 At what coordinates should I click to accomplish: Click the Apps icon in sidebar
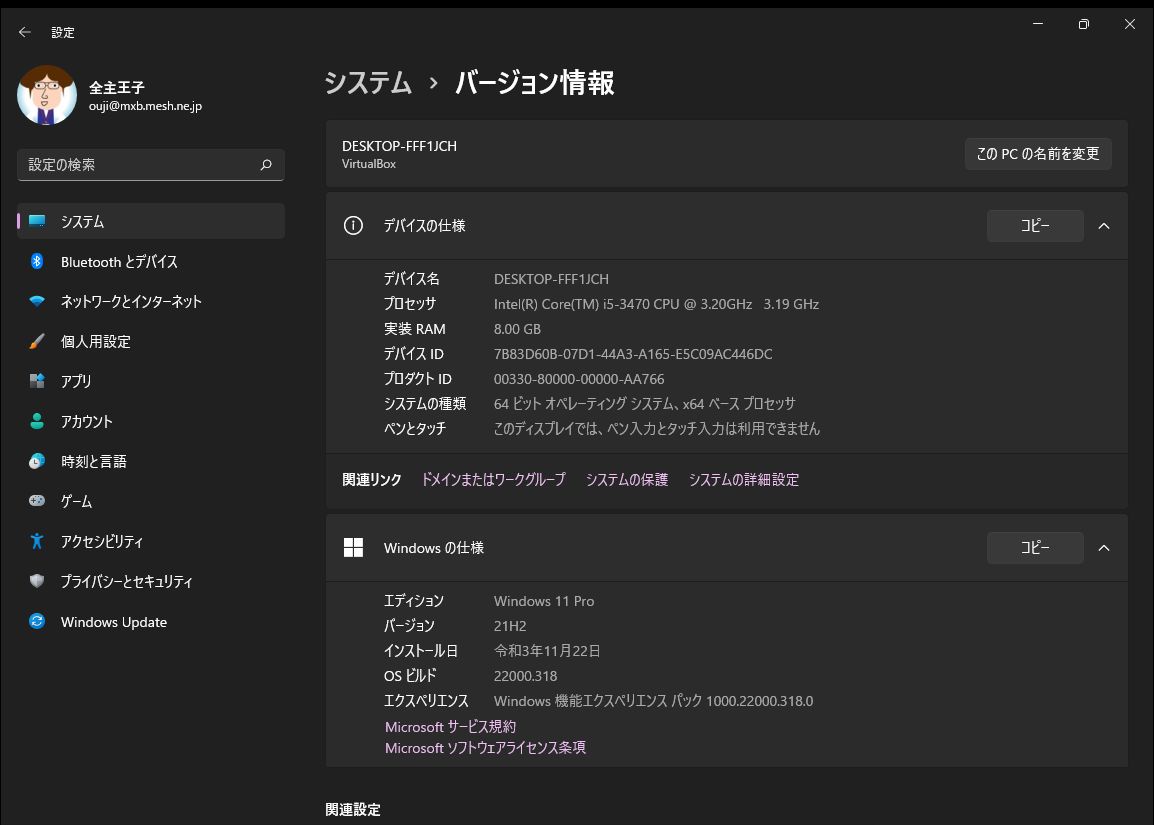click(x=37, y=381)
